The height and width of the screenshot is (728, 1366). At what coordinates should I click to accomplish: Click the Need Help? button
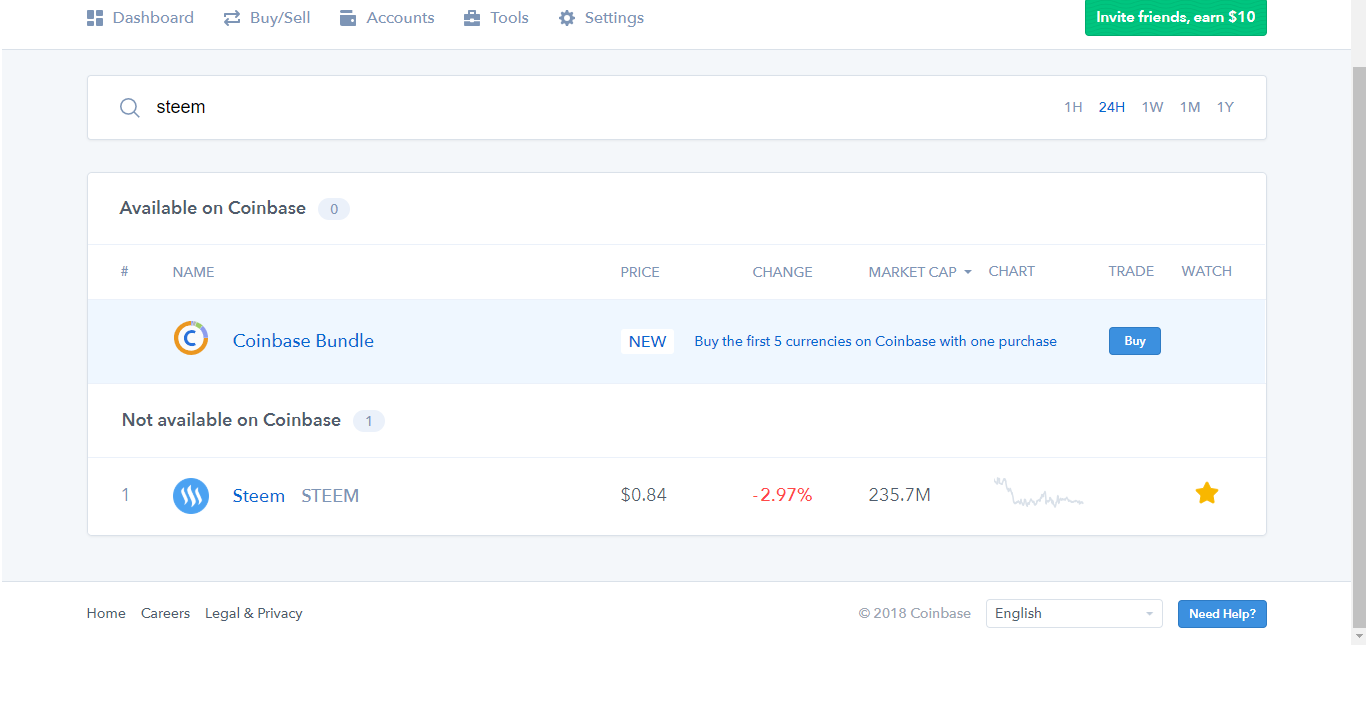(1222, 614)
